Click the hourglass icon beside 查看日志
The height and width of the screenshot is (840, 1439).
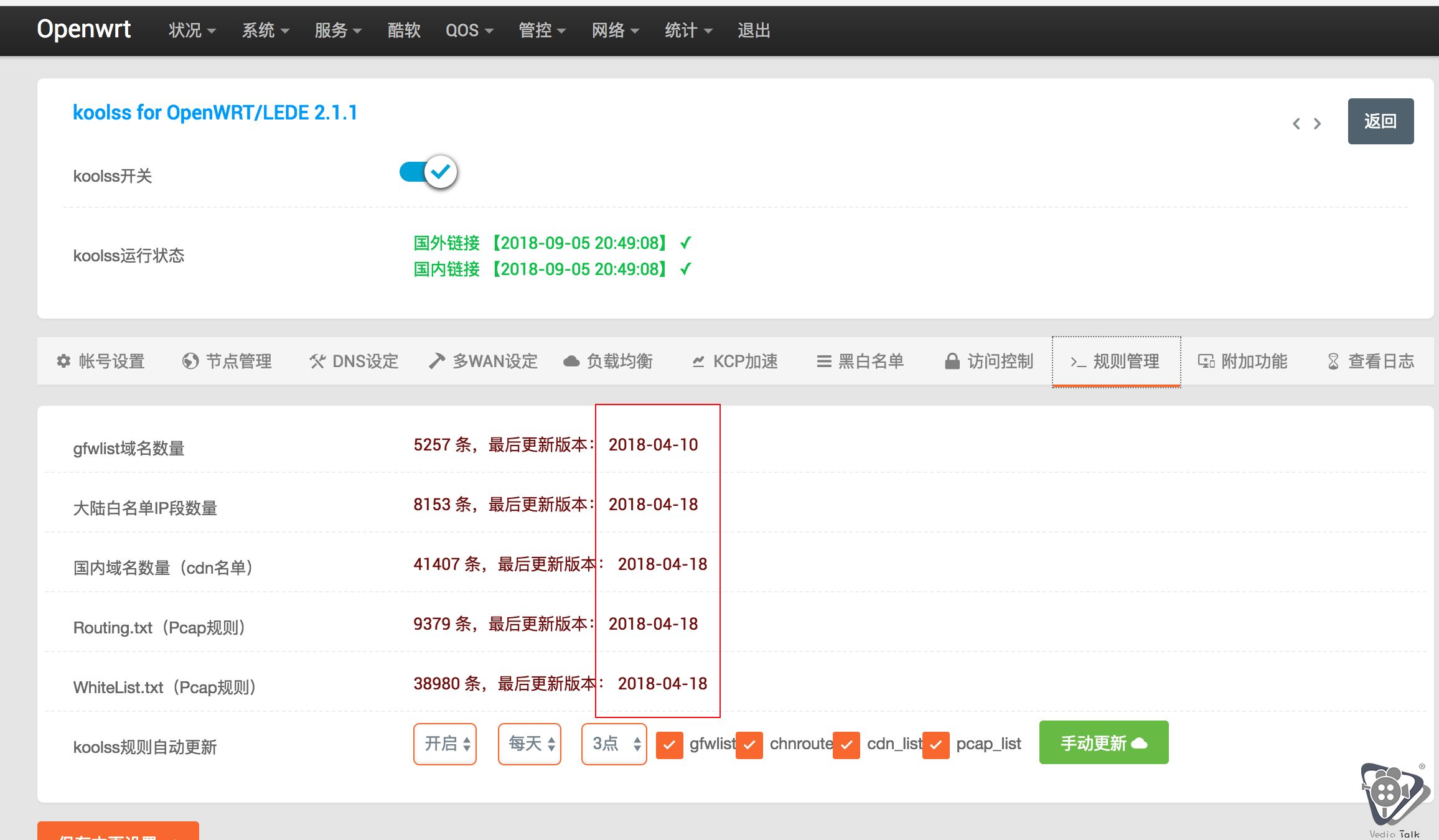[x=1333, y=362]
